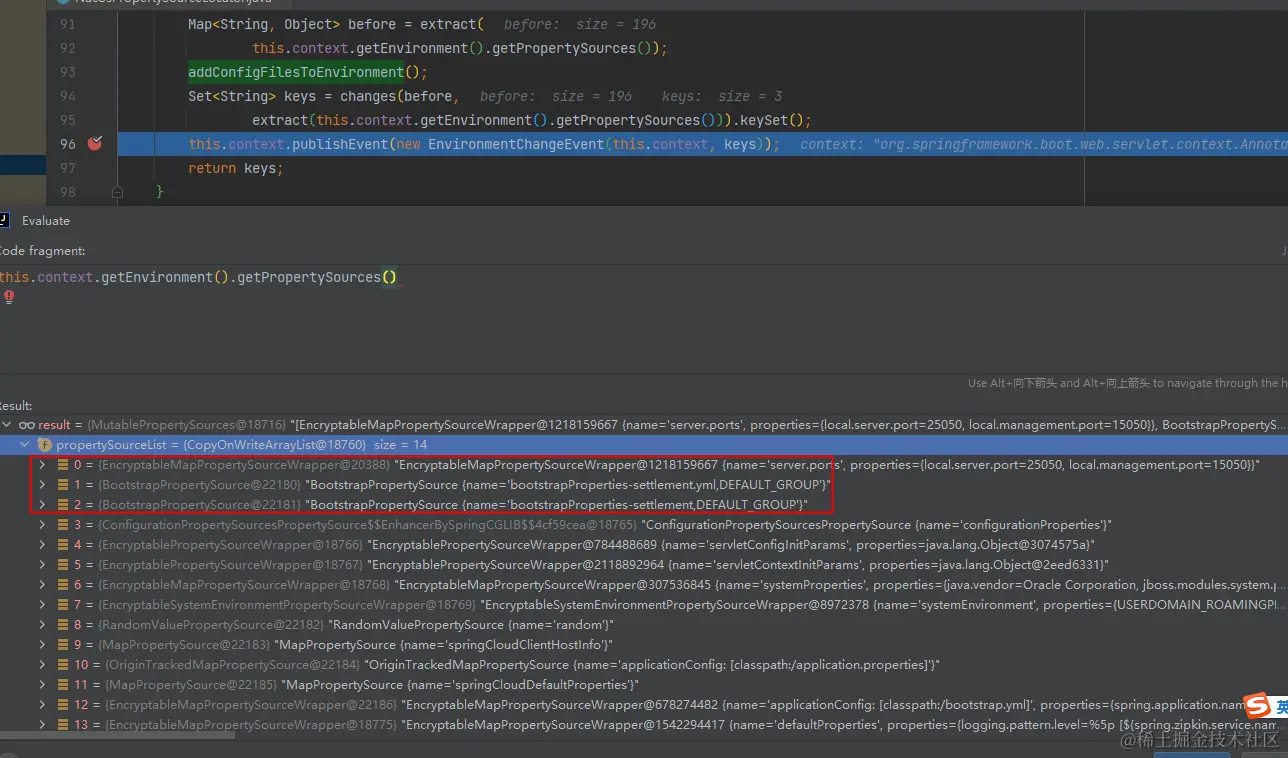
Task: Expand entry 1 bootstrapProperties-settlement.yml
Action: point(42,485)
